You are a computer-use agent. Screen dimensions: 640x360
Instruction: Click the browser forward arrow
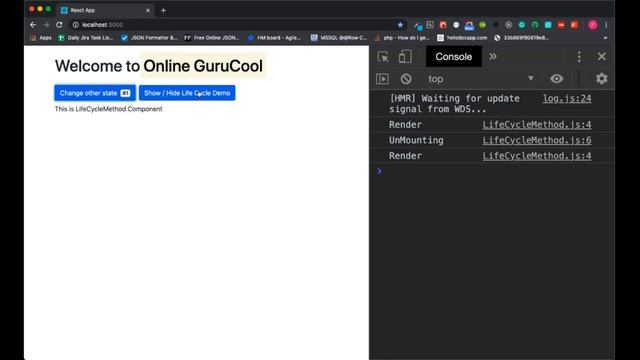pos(46,25)
